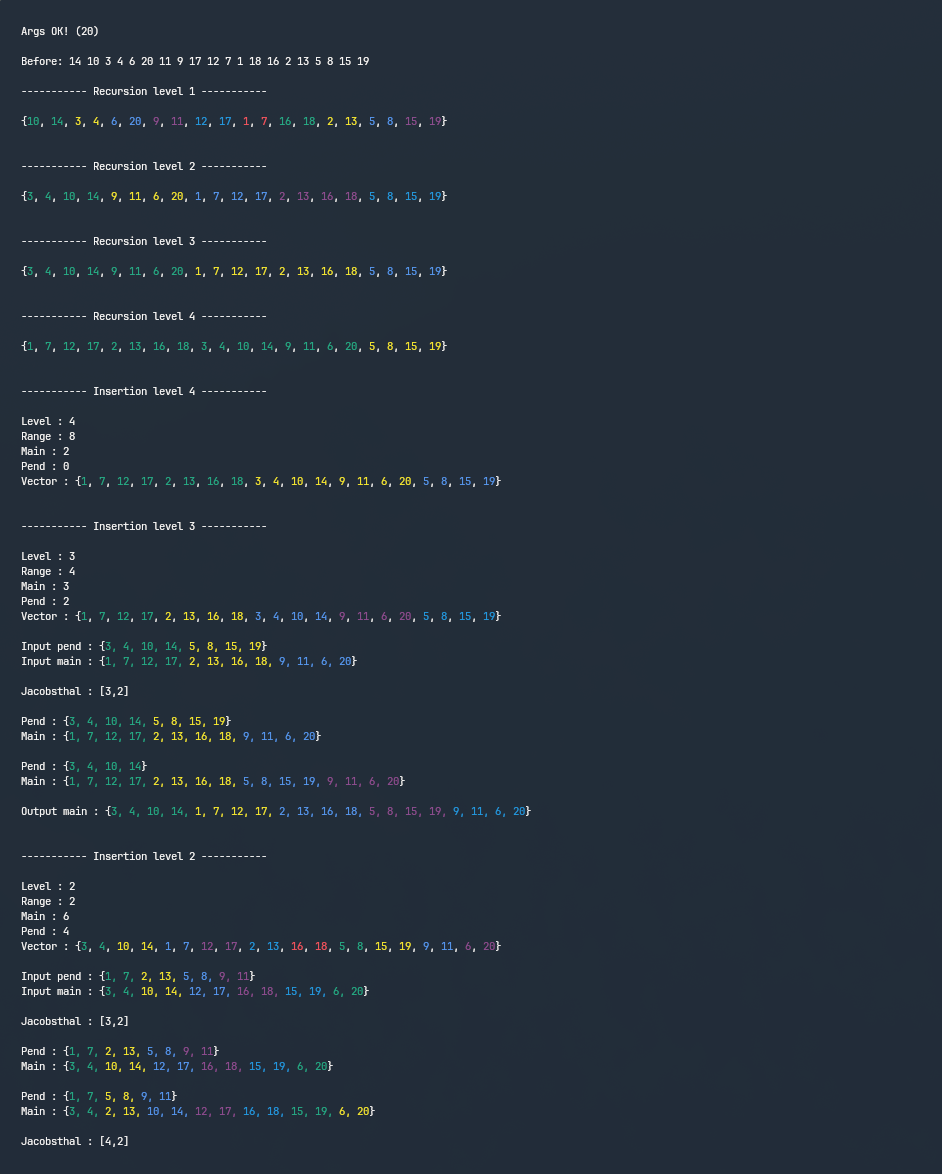Click the 'Main : 2' label line

44,451
